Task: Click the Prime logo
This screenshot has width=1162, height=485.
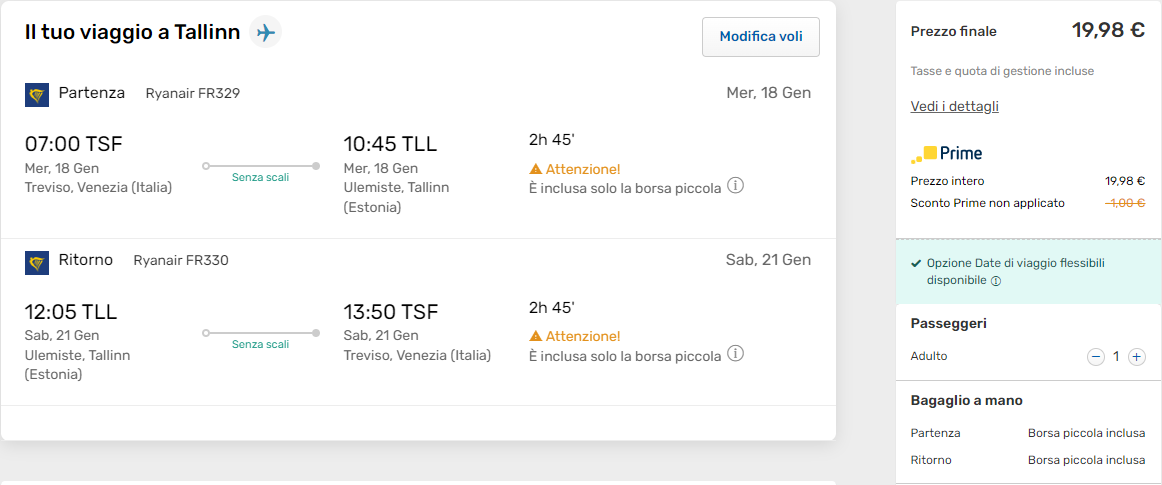Action: pyautogui.click(x=947, y=154)
